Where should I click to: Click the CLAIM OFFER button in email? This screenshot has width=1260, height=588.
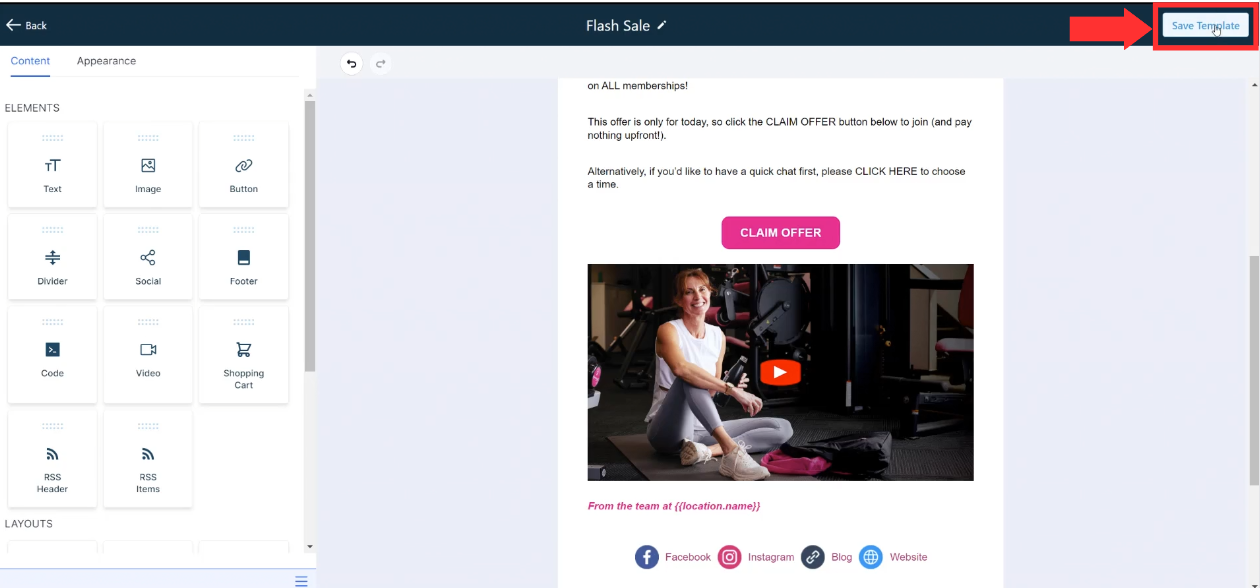coord(780,232)
